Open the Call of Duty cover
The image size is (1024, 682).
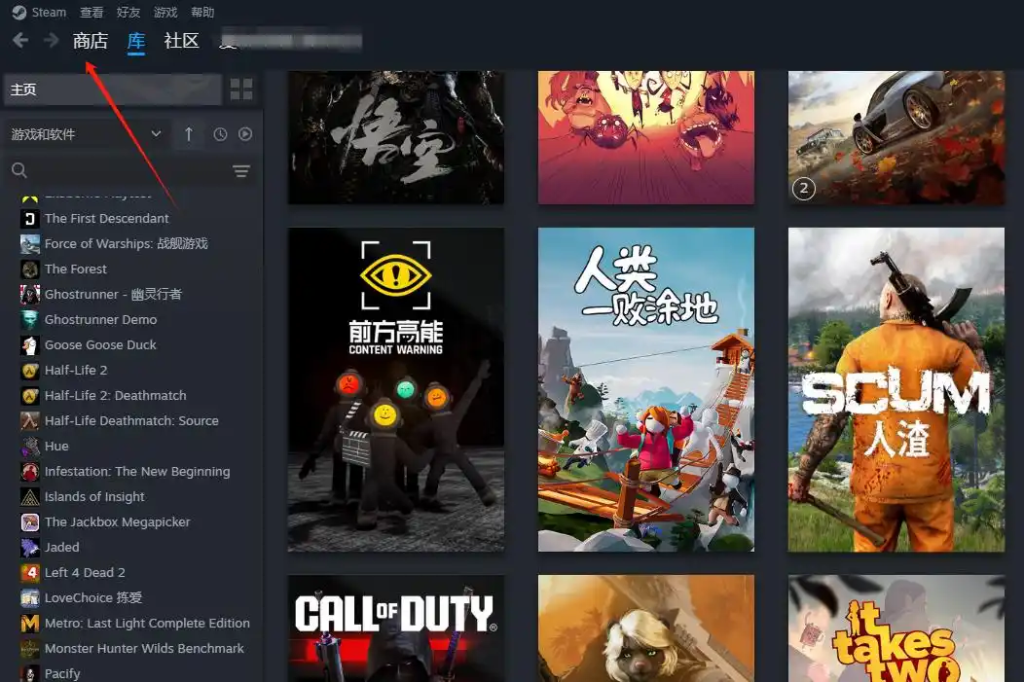point(396,628)
